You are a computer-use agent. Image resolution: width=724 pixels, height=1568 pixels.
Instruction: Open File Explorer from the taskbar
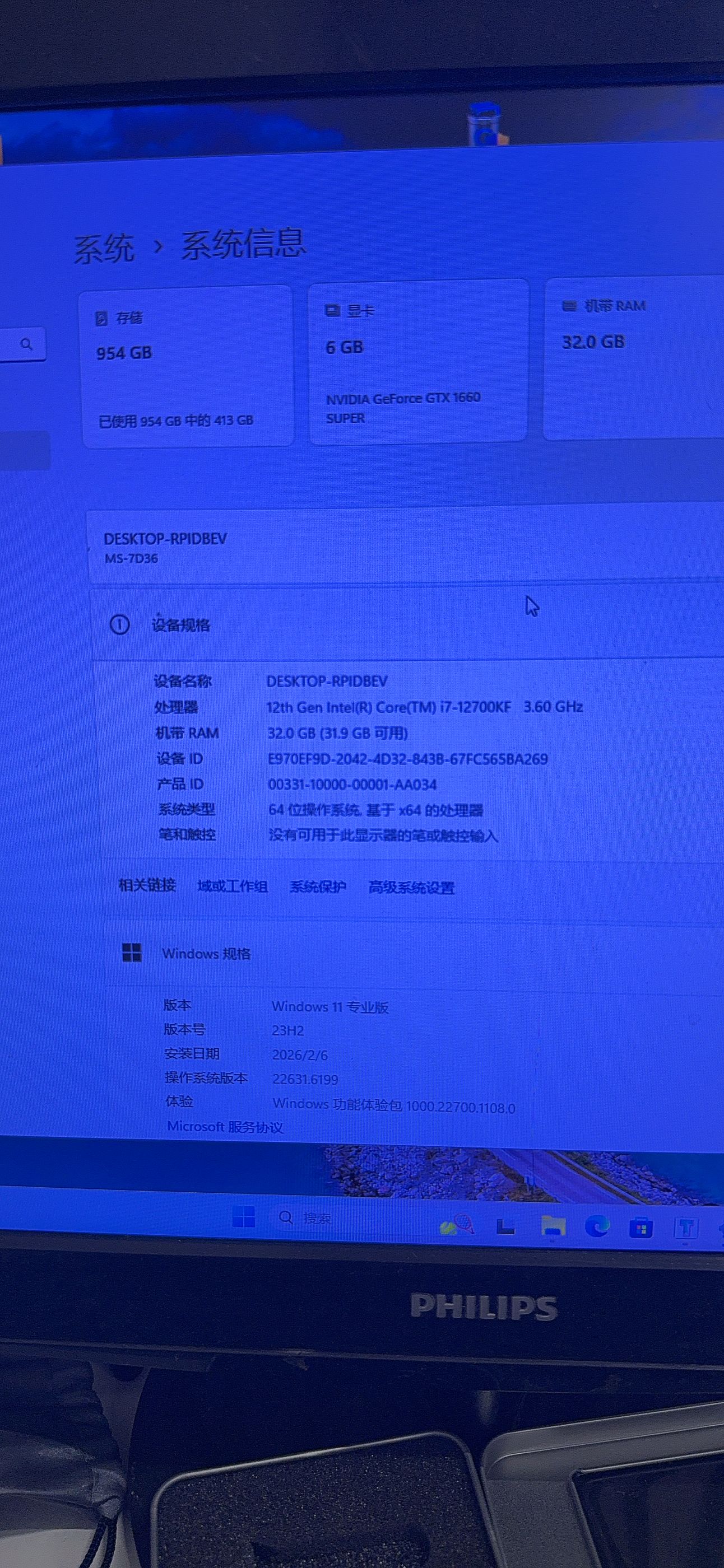tap(553, 1226)
